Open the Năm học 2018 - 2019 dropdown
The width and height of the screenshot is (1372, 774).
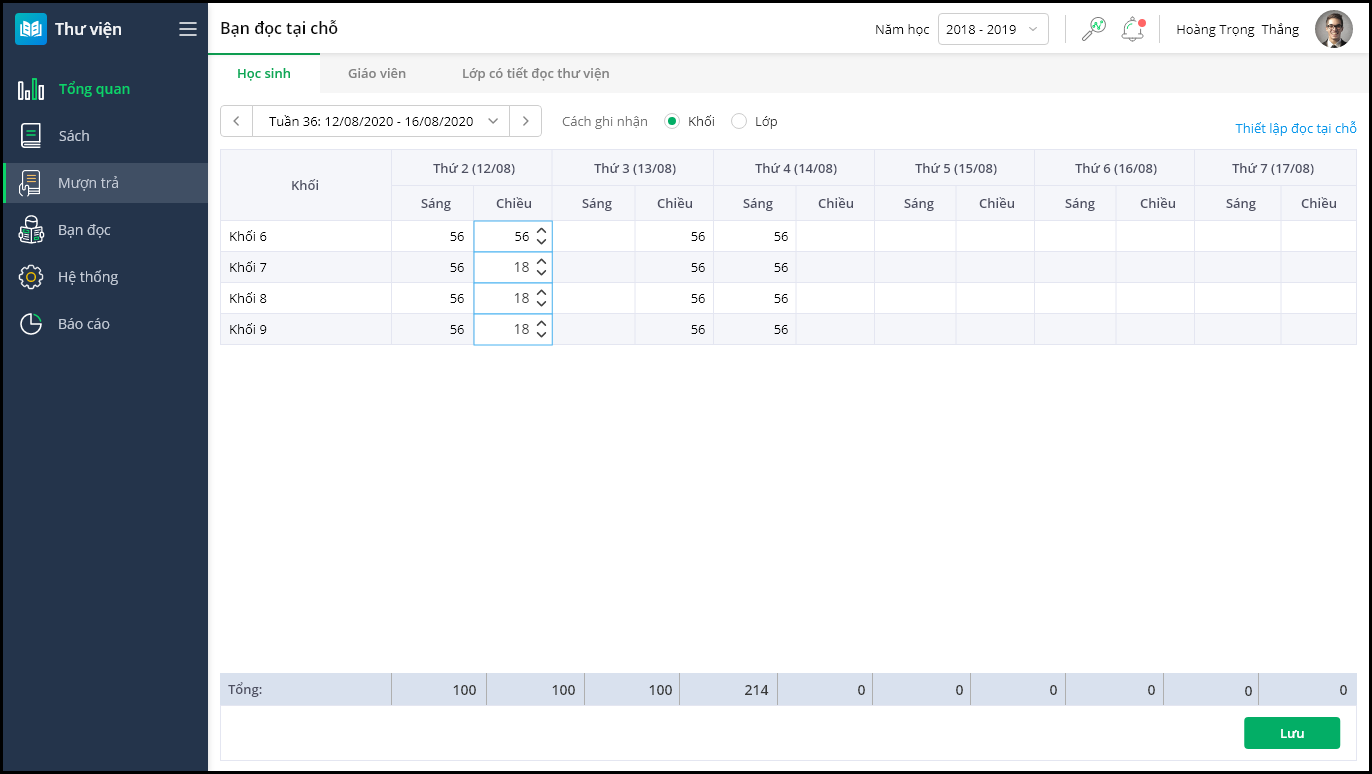[992, 29]
